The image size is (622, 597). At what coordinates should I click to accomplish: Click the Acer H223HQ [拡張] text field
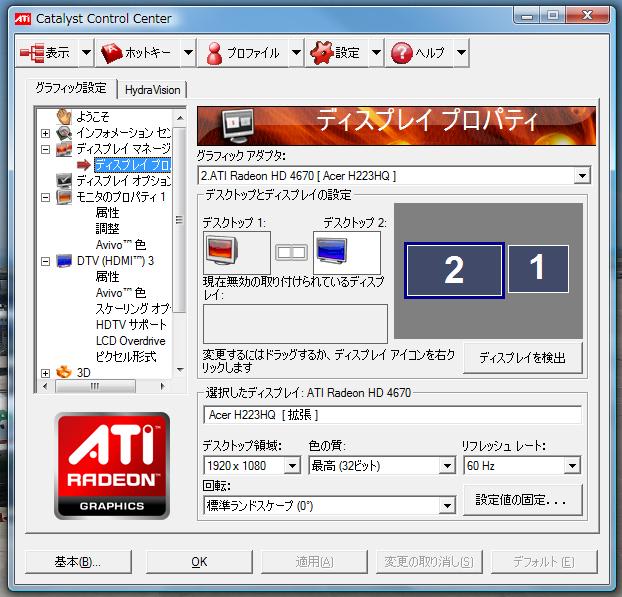click(392, 415)
